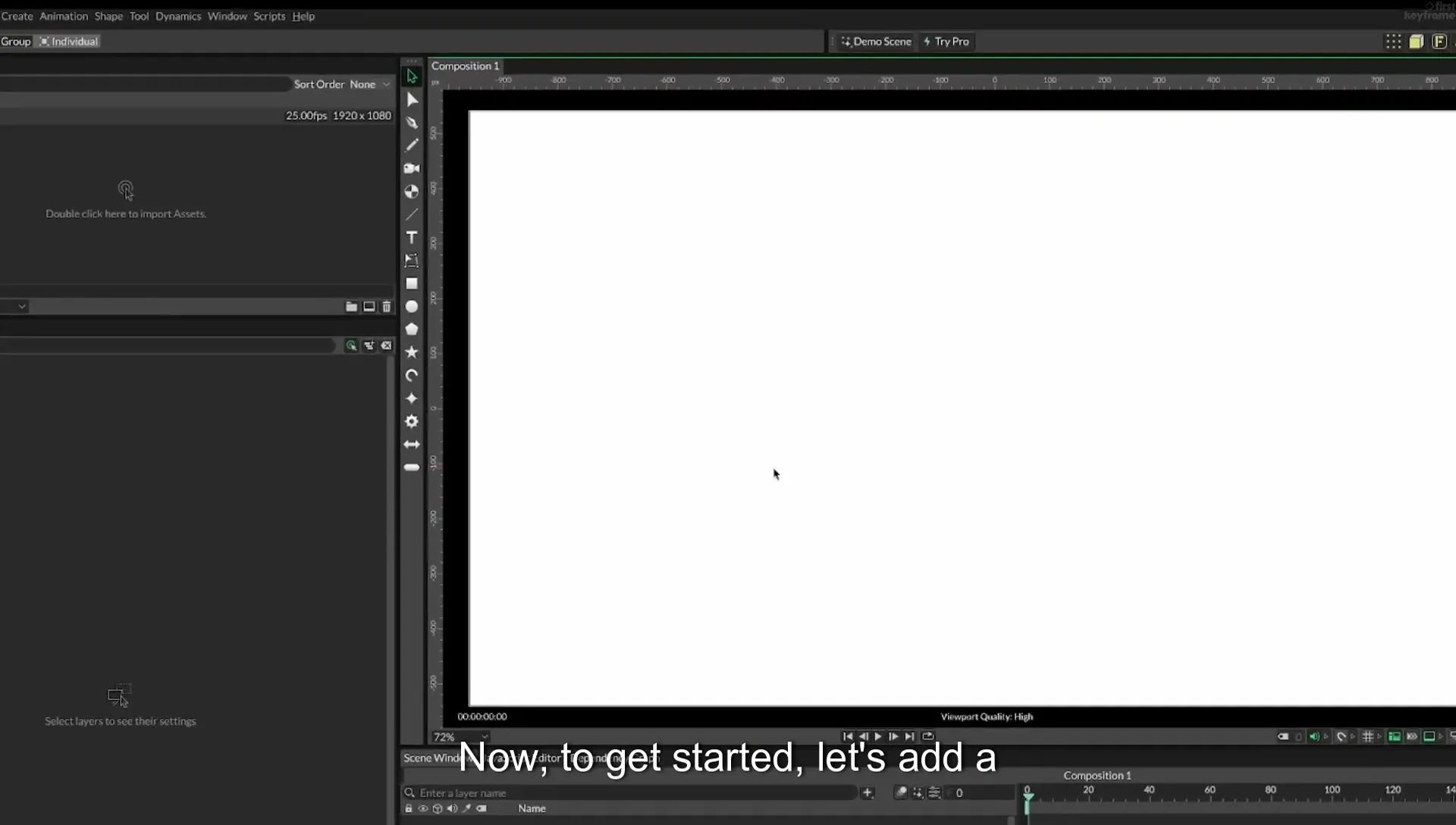Expand audio options arrow
This screenshot has width=1456, height=825.
coord(1326,736)
